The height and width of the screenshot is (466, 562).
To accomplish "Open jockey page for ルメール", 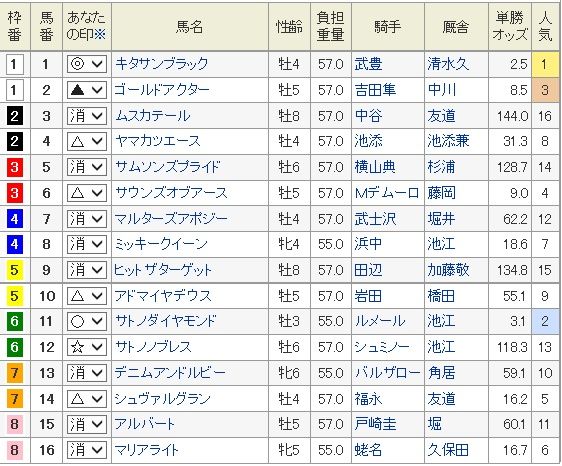I will 380,321.
